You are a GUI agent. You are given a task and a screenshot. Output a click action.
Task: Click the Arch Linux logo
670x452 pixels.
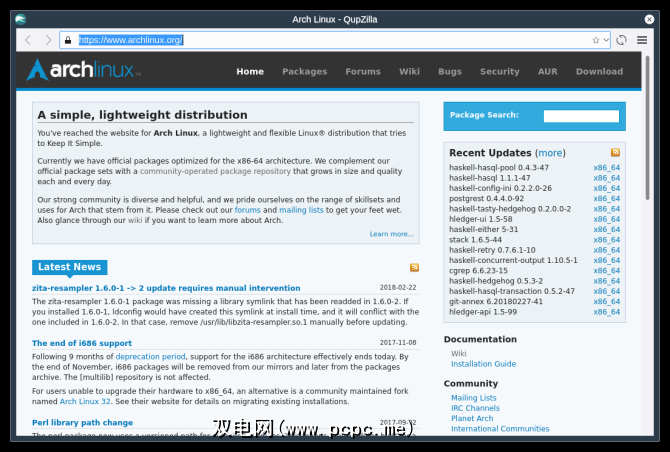(x=83, y=69)
